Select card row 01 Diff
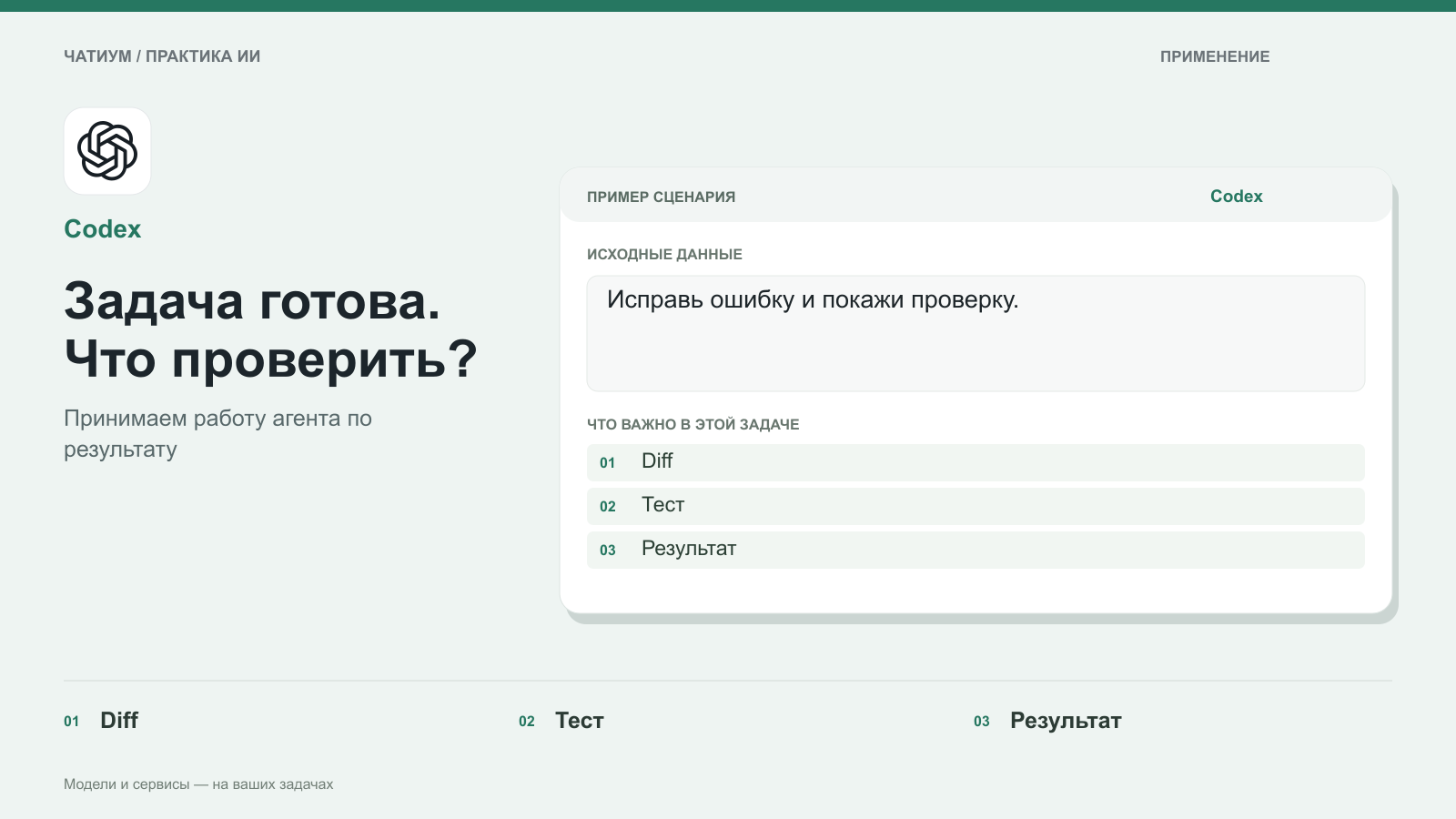This screenshot has height=819, width=1456. tap(976, 462)
